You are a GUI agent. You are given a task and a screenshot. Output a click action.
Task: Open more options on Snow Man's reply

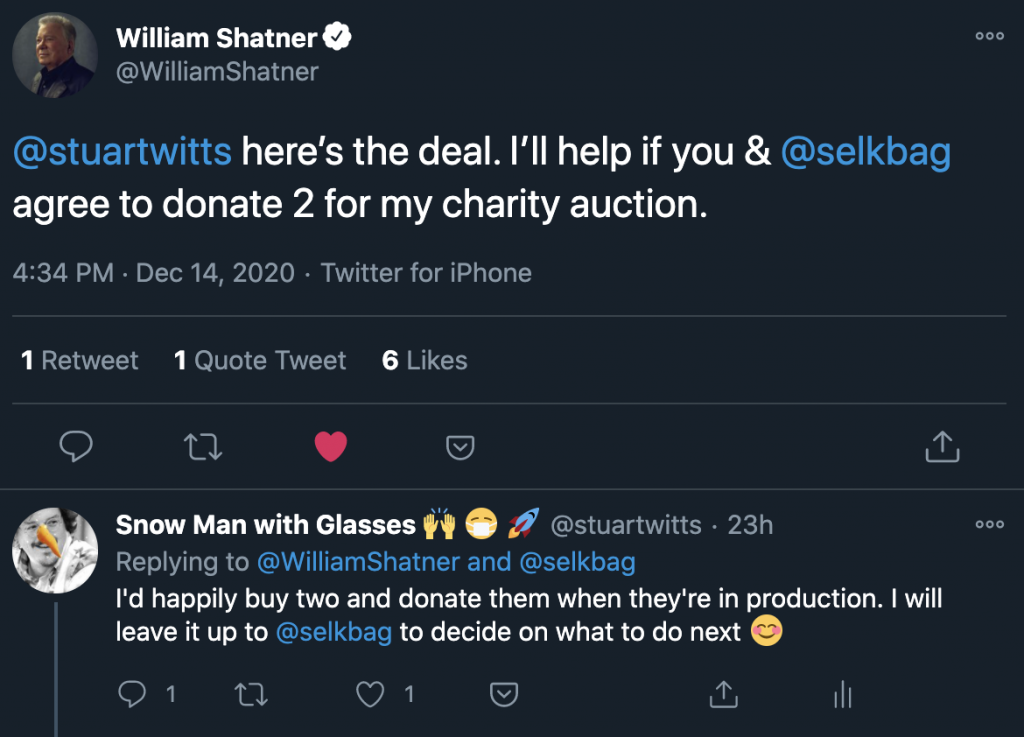(x=988, y=525)
